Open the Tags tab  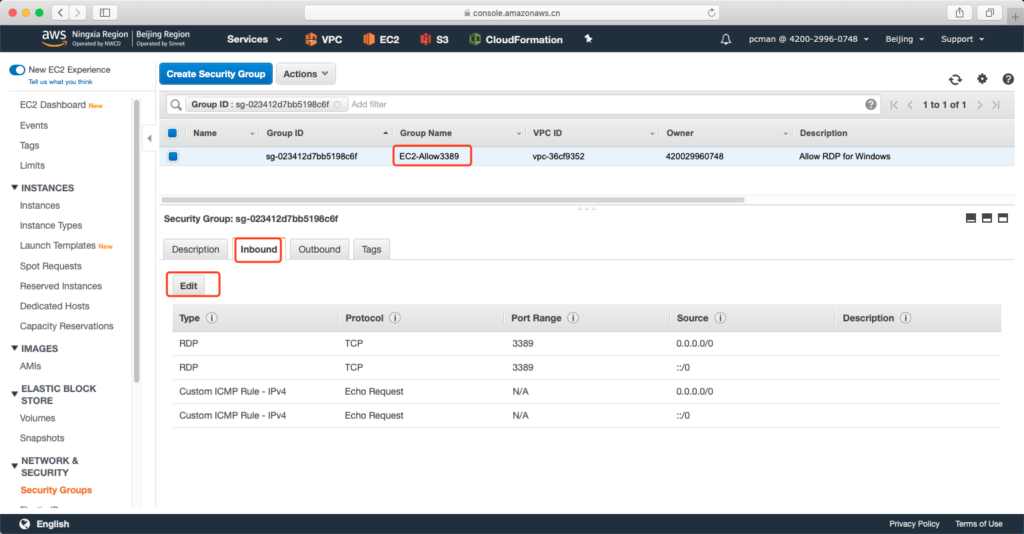coord(371,249)
